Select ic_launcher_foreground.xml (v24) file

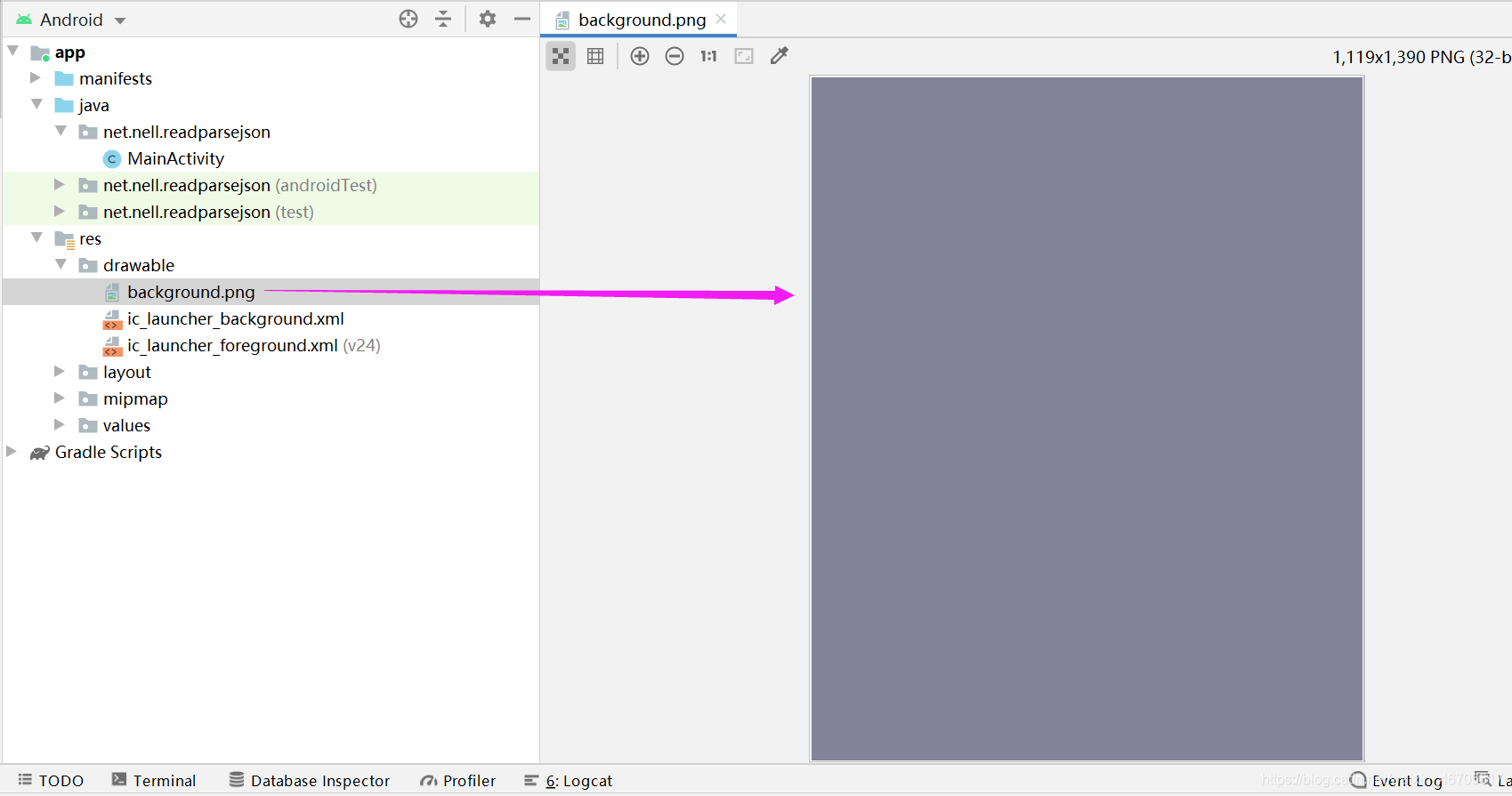coord(254,345)
